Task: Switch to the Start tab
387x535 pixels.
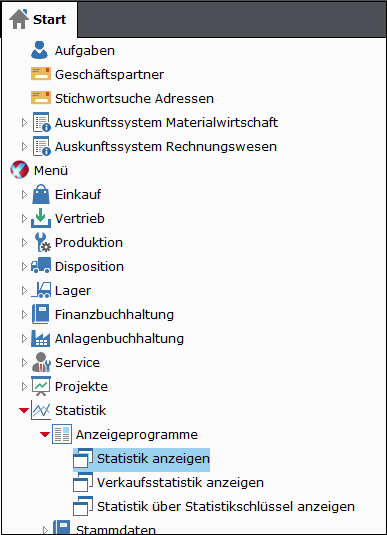Action: tap(39, 19)
